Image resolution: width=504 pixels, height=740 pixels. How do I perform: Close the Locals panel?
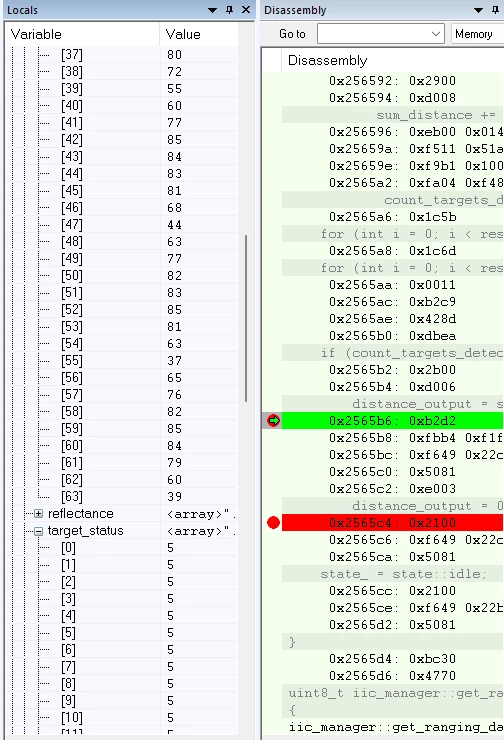coord(246,9)
